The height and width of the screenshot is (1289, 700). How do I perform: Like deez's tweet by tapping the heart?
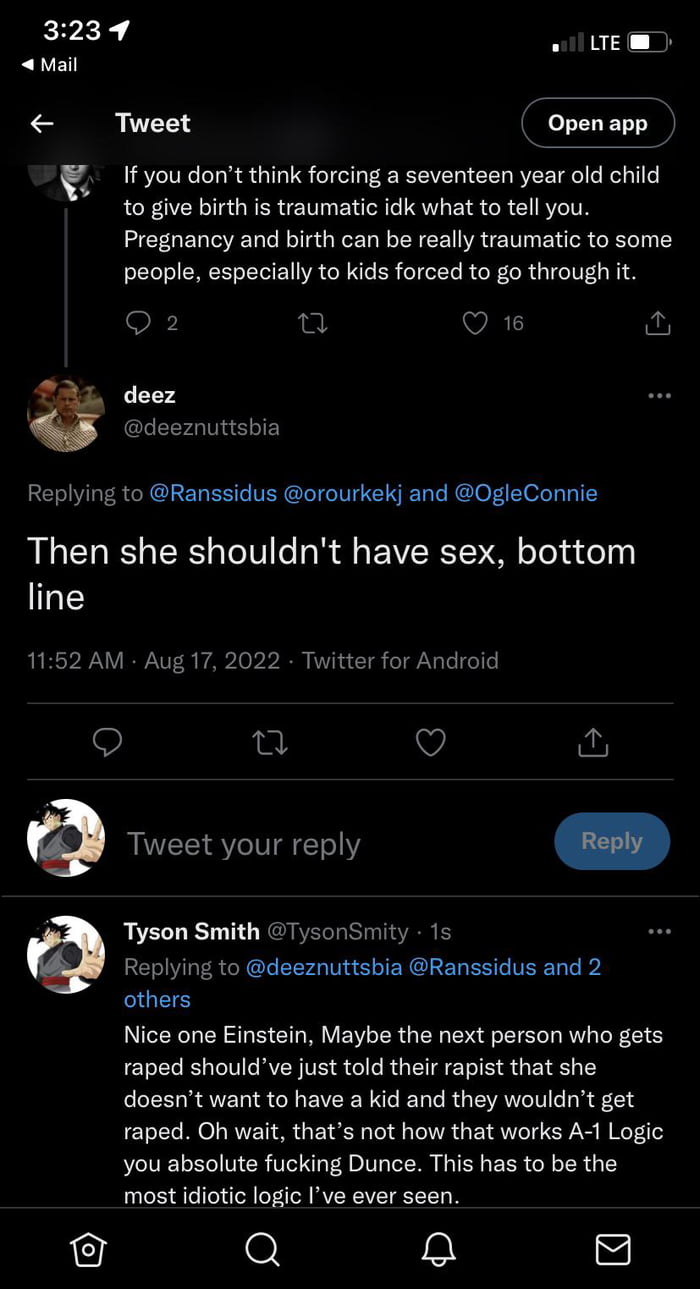(x=430, y=742)
